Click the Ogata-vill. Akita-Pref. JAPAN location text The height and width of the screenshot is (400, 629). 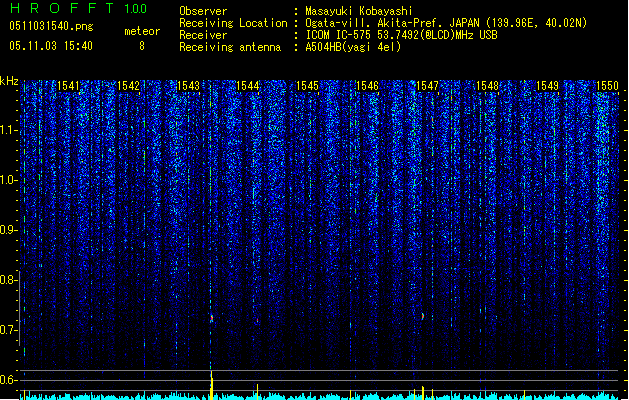click(446, 23)
